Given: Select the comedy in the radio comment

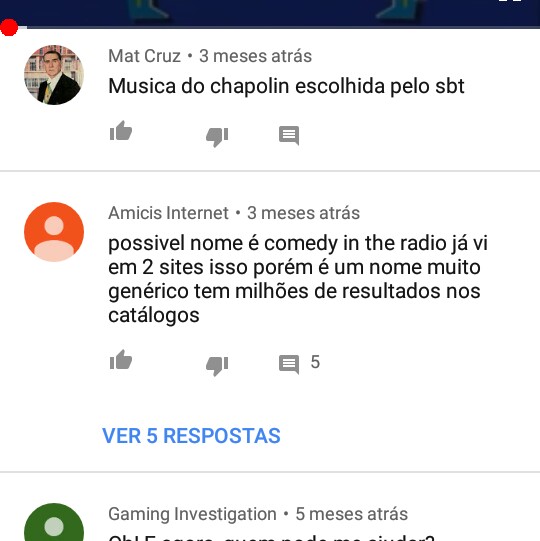Looking at the screenshot, I should coord(298,279).
